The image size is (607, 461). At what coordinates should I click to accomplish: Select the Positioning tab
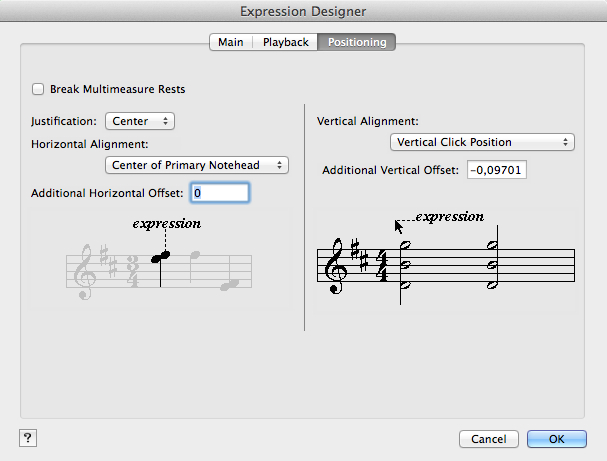(x=357, y=42)
